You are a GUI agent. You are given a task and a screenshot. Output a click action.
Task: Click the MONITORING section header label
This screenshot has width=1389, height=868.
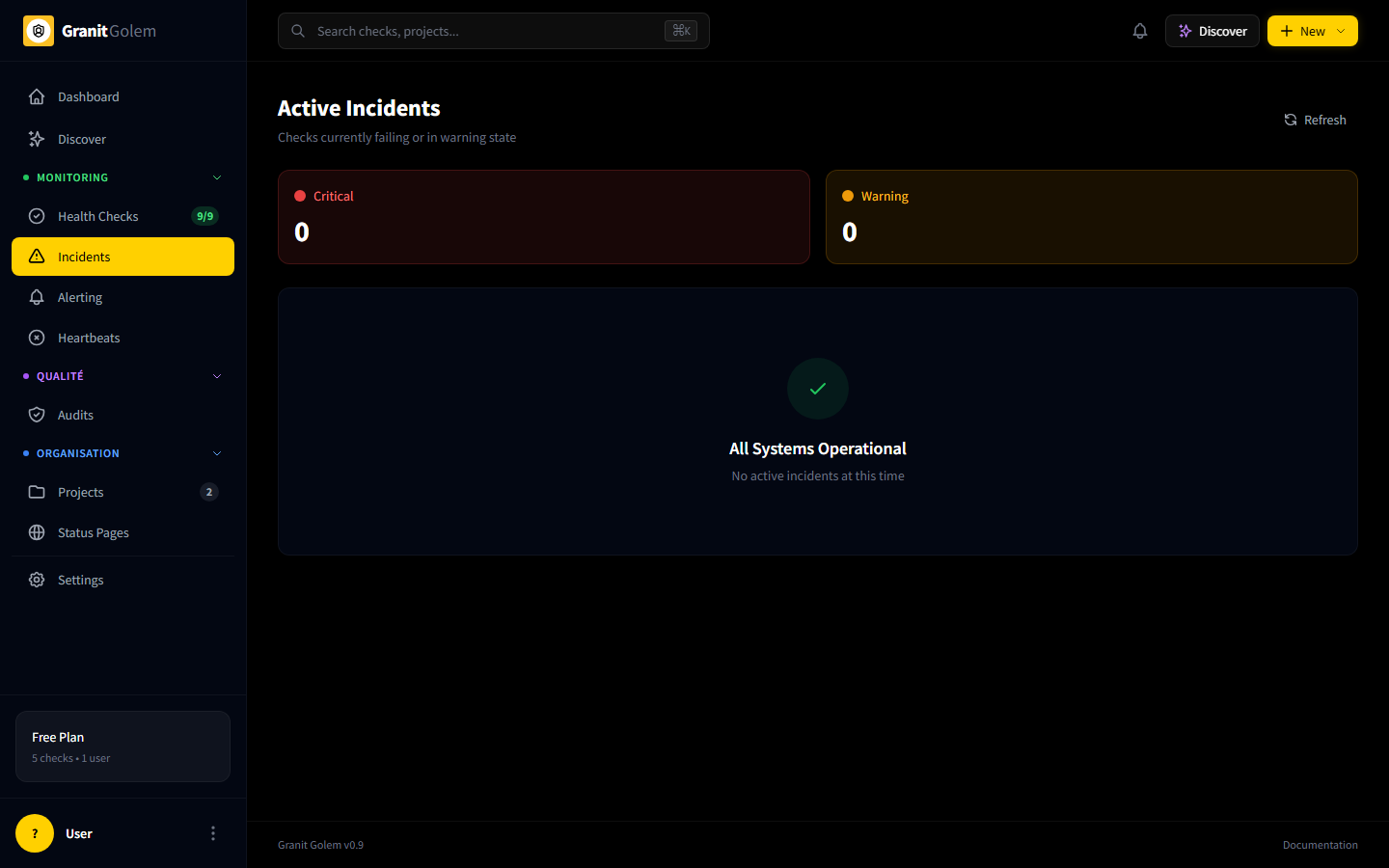(x=72, y=177)
